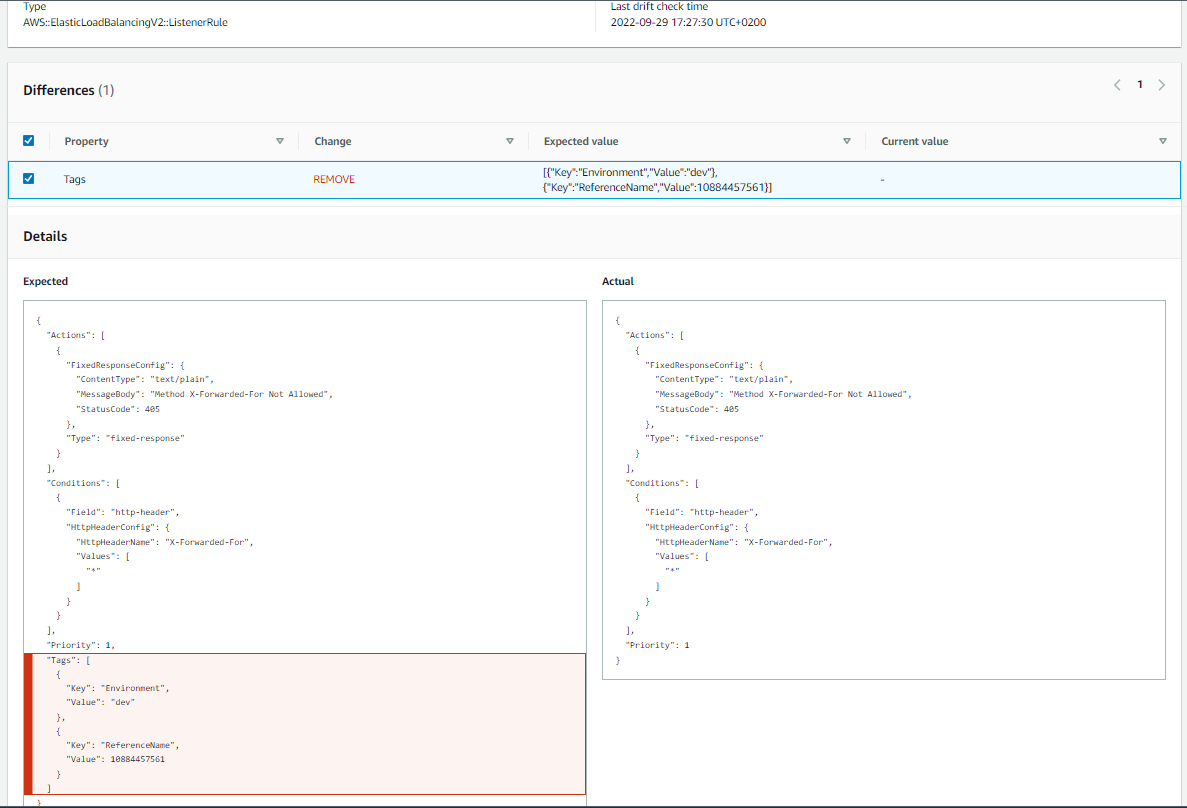Click the previous page chevron icon
Screen dimensions: 1187x808
click(1117, 85)
